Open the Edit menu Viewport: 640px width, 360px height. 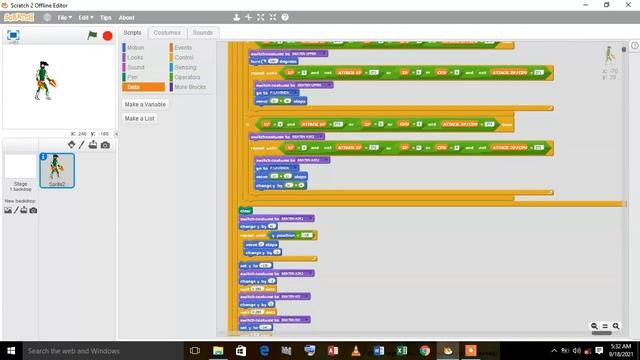coord(86,18)
